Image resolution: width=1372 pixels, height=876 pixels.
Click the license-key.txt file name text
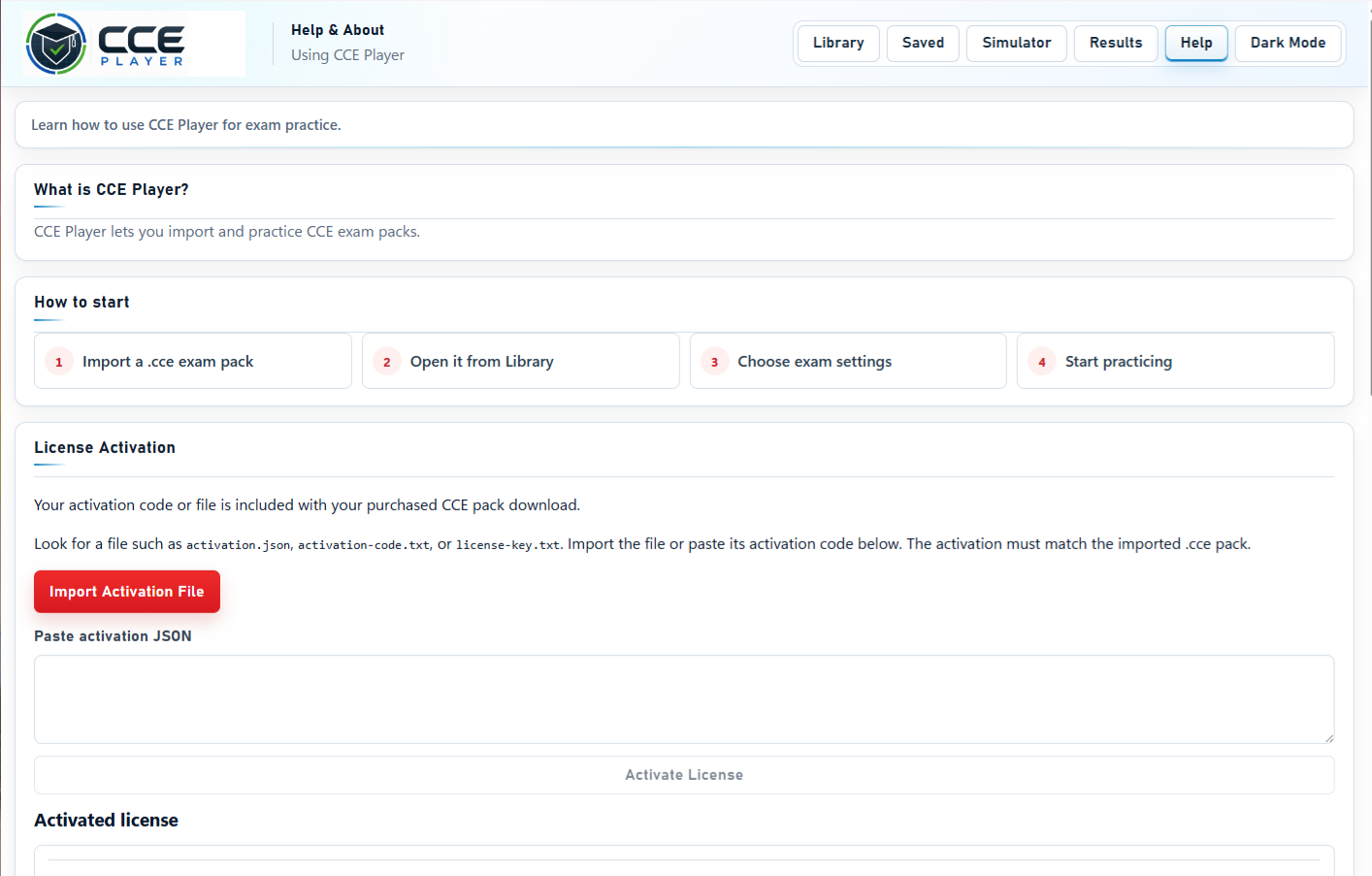pyautogui.click(x=507, y=545)
